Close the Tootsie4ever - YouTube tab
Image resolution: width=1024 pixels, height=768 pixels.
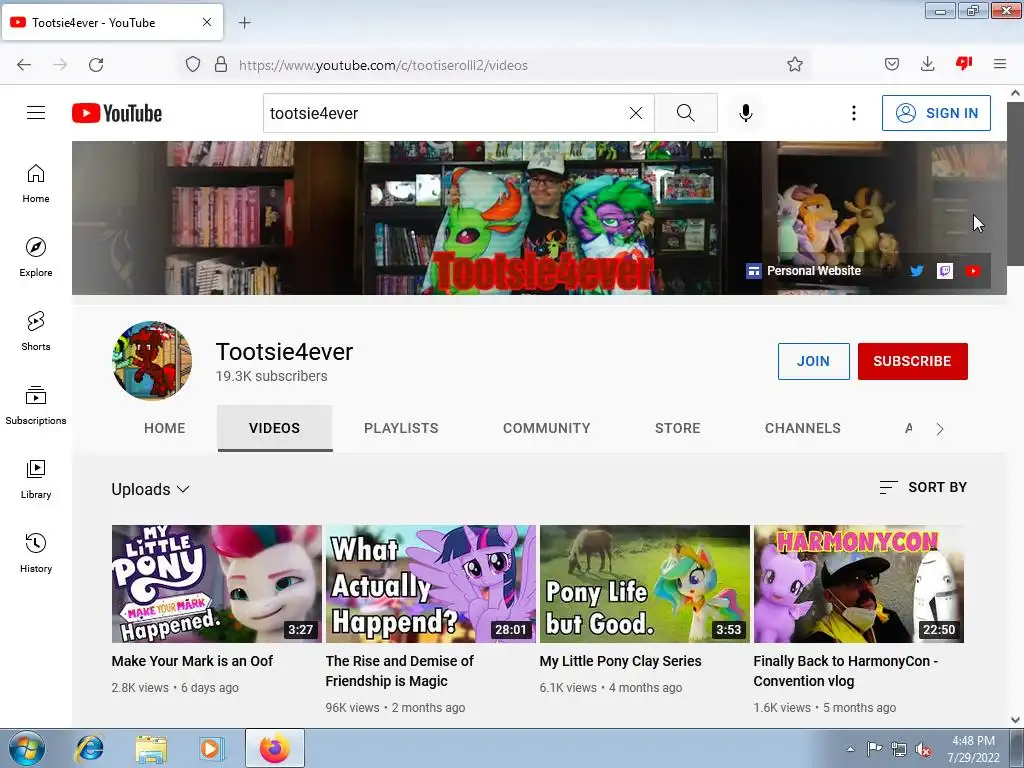[206, 22]
